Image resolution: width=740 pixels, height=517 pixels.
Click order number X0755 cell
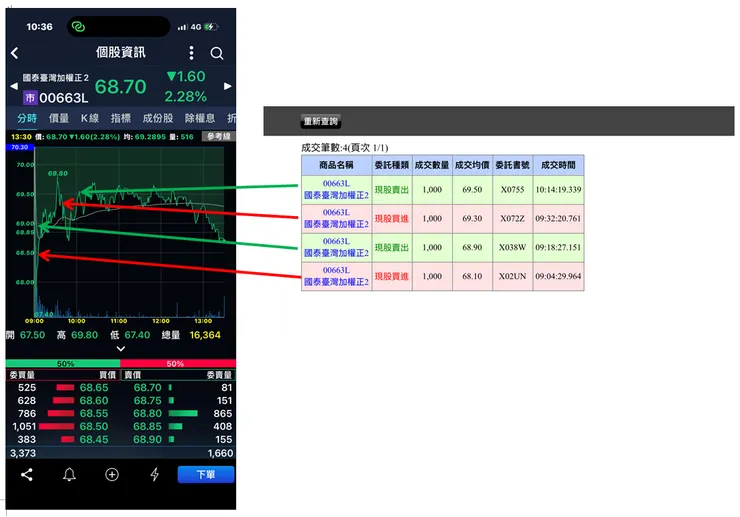[x=513, y=190]
